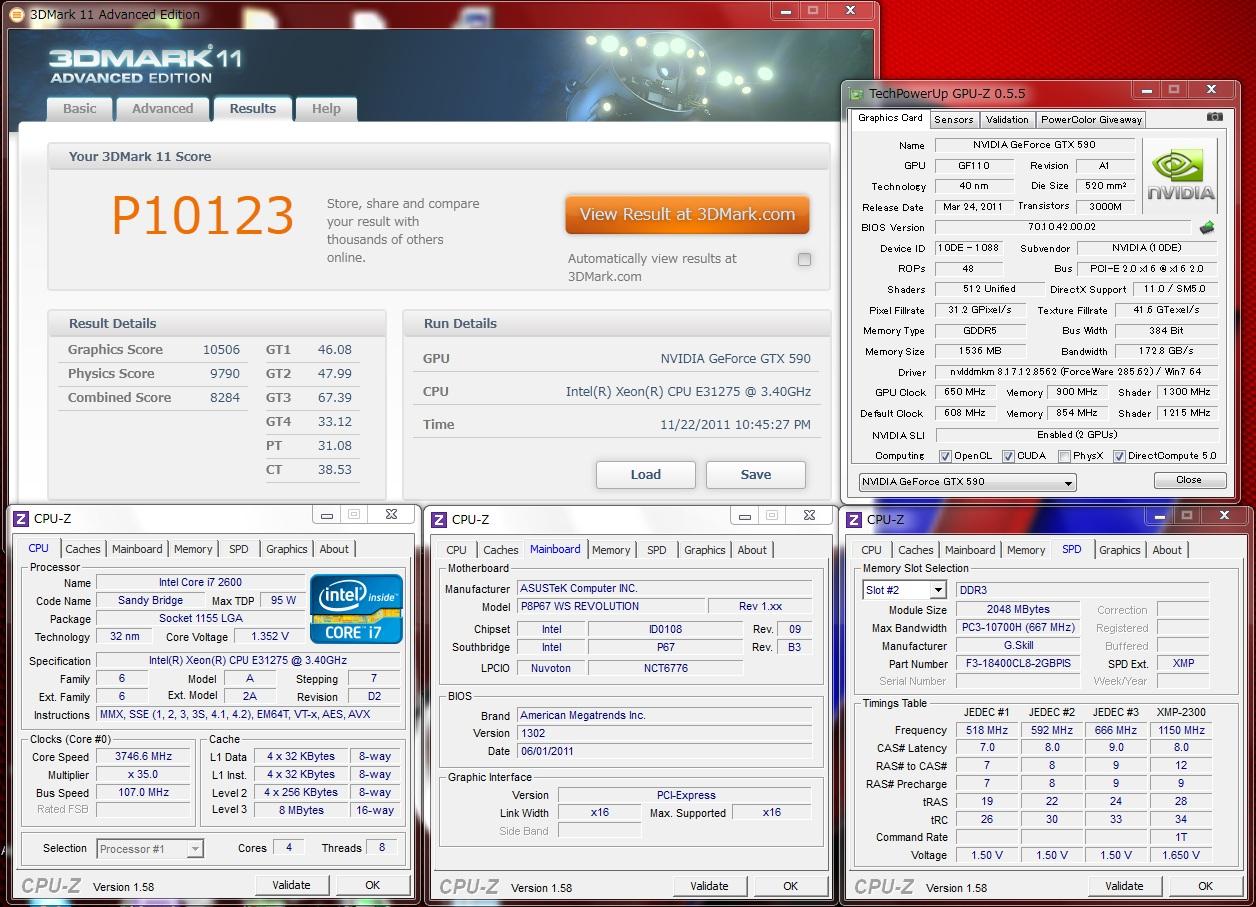Image resolution: width=1256 pixels, height=907 pixels.
Task: Open Memory tab in middle CPU-Z window
Action: pyautogui.click(x=611, y=550)
